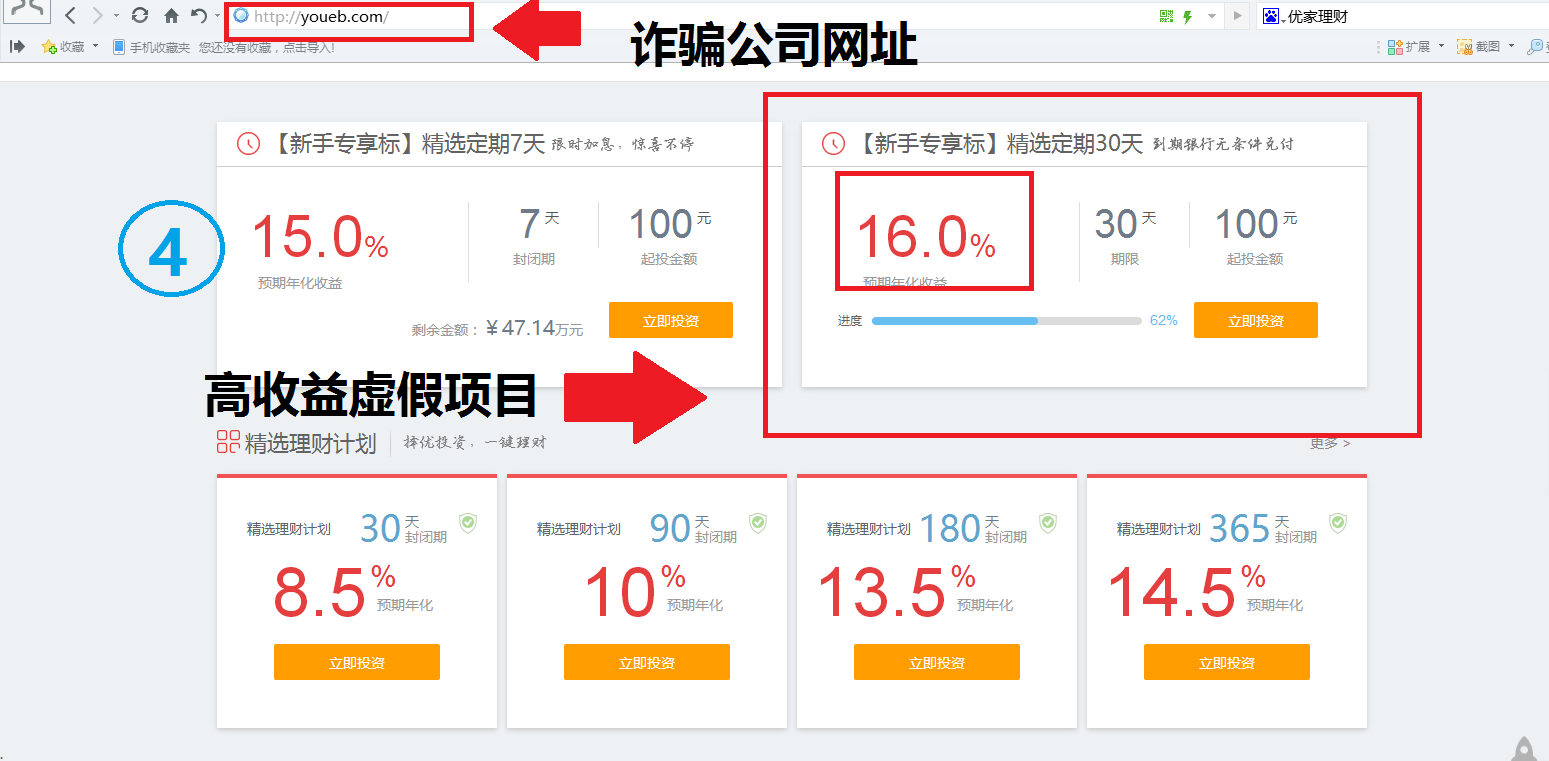This screenshot has height=761, width=1549.
Task: Open the Baidu paw search engine selector
Action: (x=1273, y=16)
